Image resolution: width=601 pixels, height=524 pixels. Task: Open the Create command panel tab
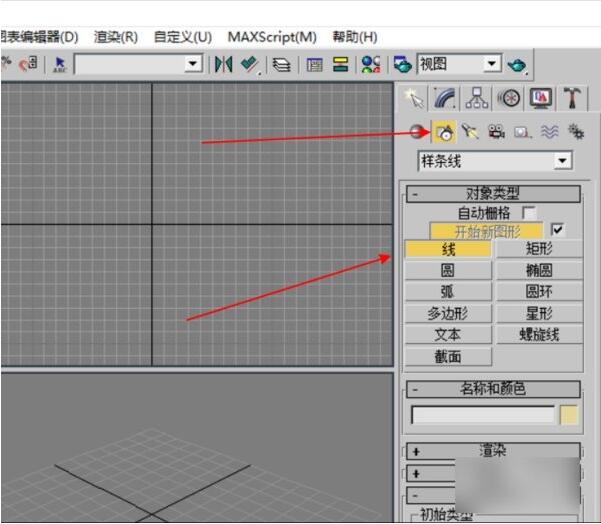[414, 98]
